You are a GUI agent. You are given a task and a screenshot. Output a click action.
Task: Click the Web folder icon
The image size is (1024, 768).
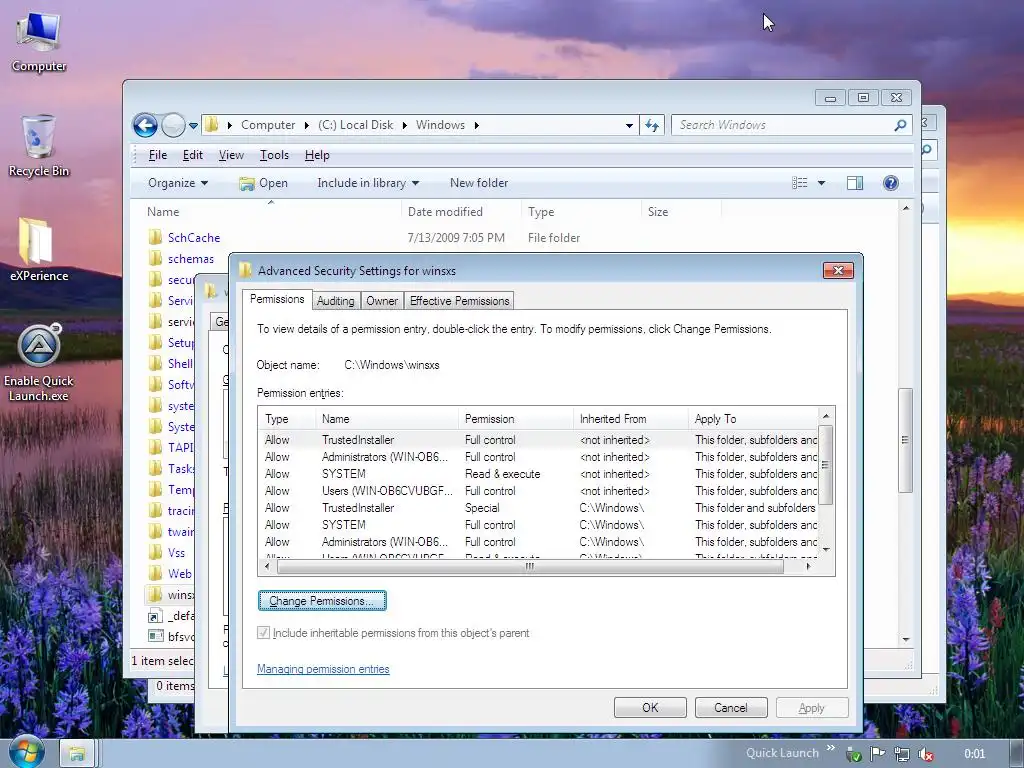(x=155, y=573)
